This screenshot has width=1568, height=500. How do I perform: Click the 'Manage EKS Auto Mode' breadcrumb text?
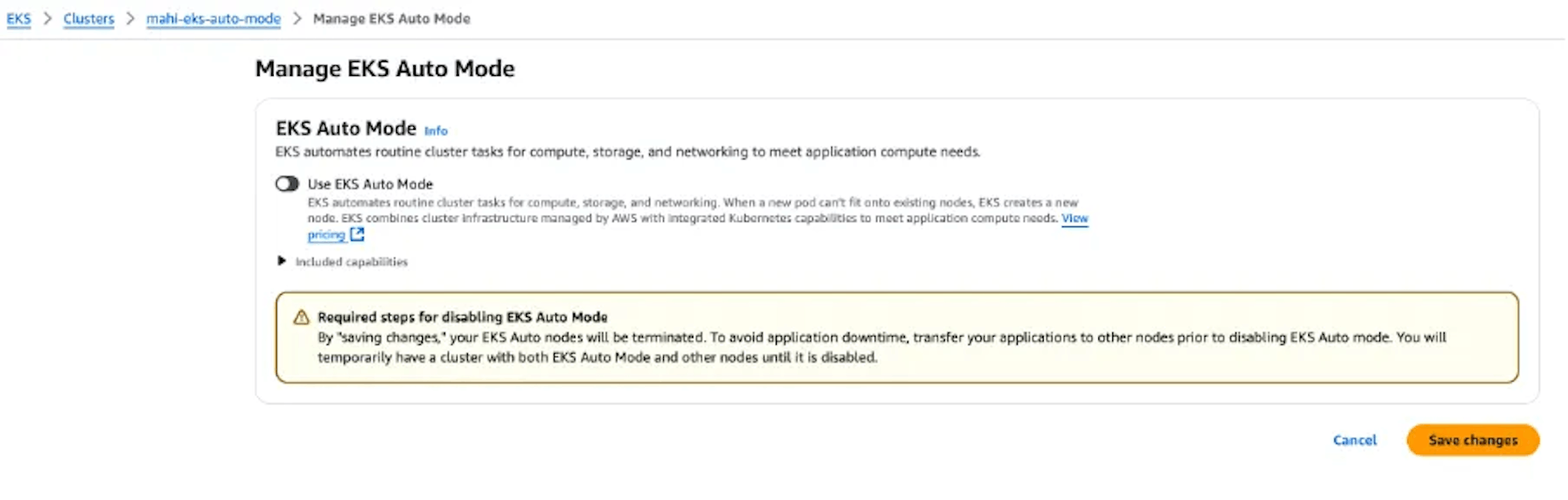click(x=391, y=18)
